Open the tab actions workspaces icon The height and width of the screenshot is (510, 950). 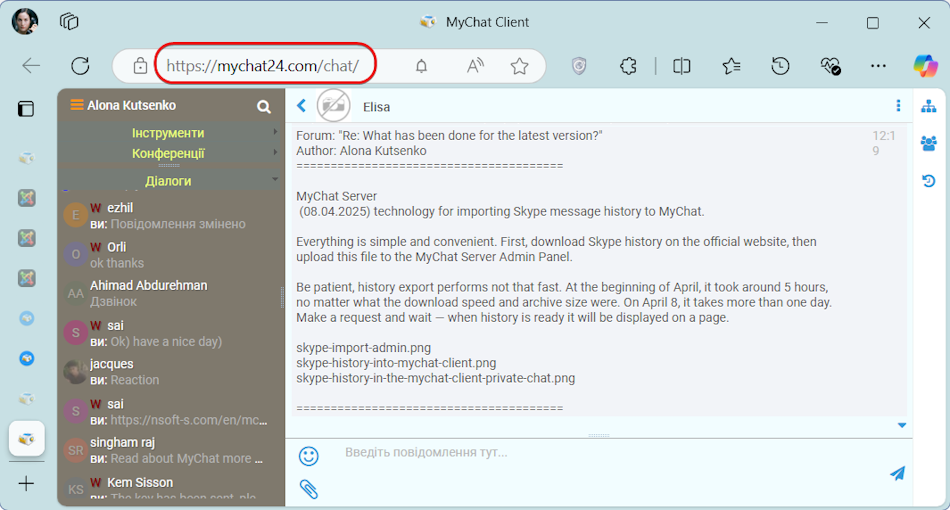(x=69, y=22)
